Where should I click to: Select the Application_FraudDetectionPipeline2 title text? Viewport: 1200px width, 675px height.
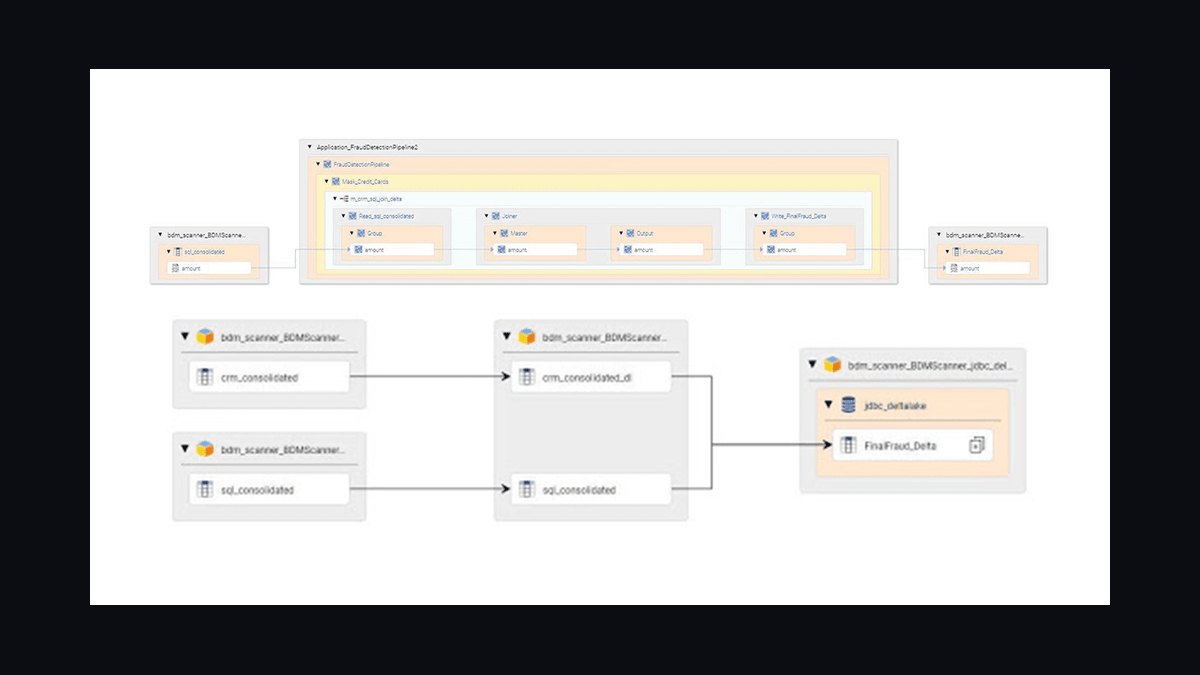(x=367, y=147)
